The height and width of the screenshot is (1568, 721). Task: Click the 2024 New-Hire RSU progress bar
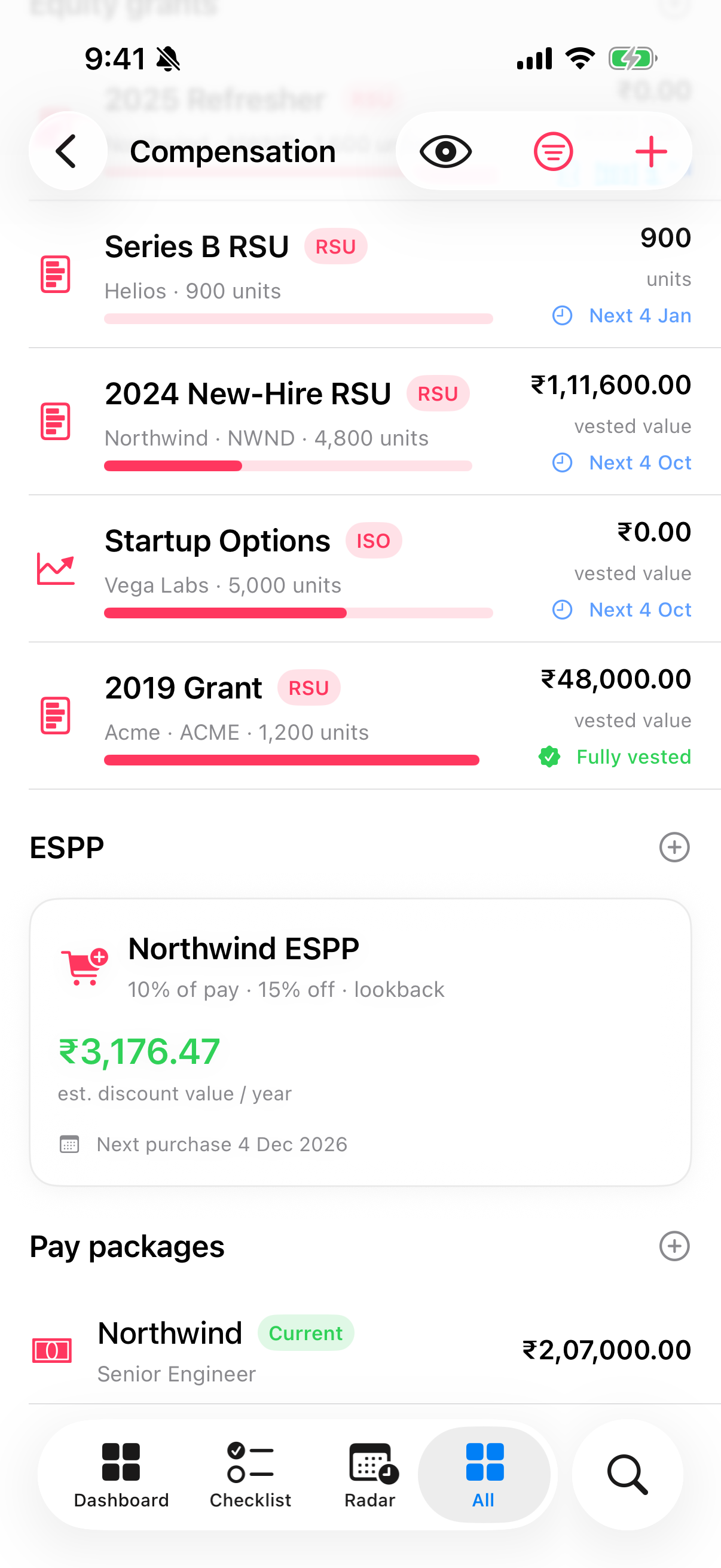288,466
